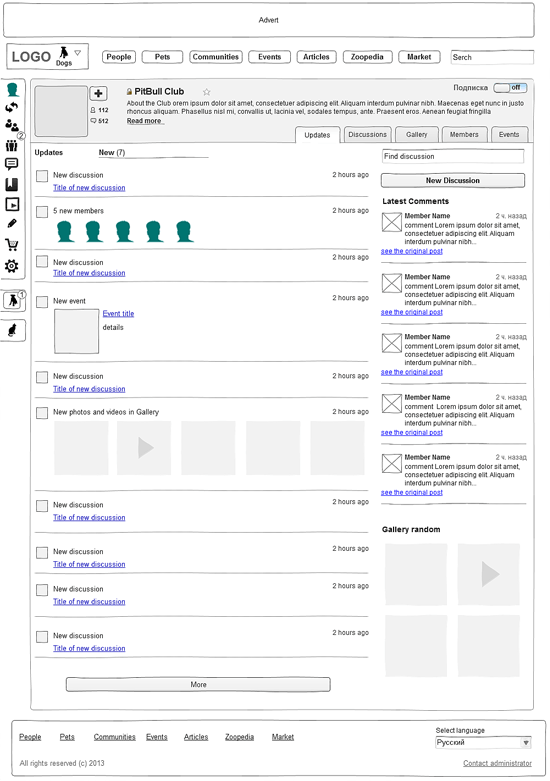Viewport: 550px width, 781px height.
Task: Select the cat pet icon in sidebar
Action: click(12, 330)
